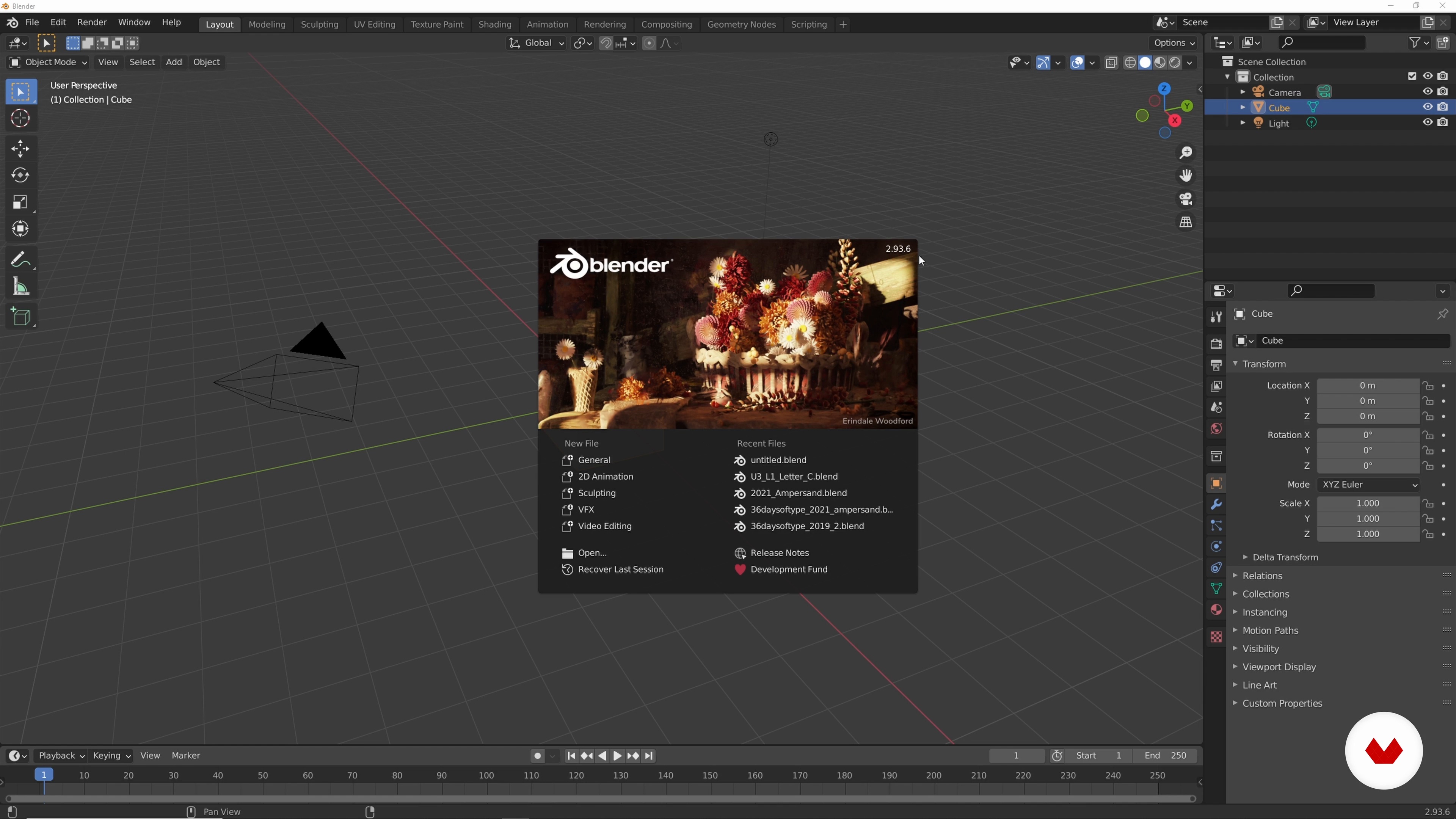Pin the Cube properties context

click(1442, 314)
